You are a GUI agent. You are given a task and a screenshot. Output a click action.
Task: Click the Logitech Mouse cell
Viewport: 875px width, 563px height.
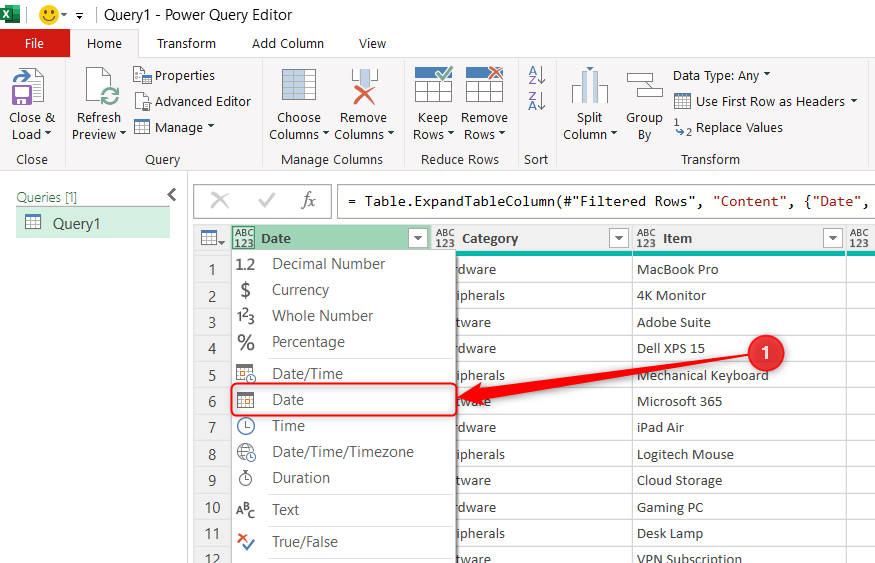pos(739,454)
